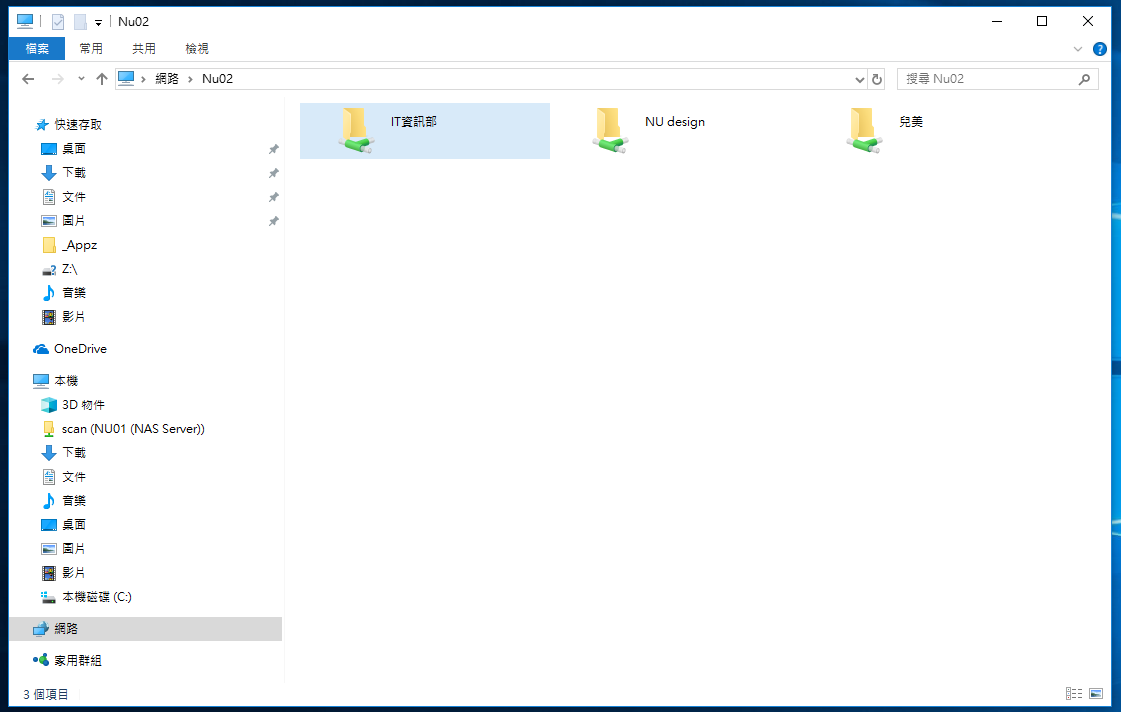
Task: Click the refresh button beside address bar
Action: [877, 79]
